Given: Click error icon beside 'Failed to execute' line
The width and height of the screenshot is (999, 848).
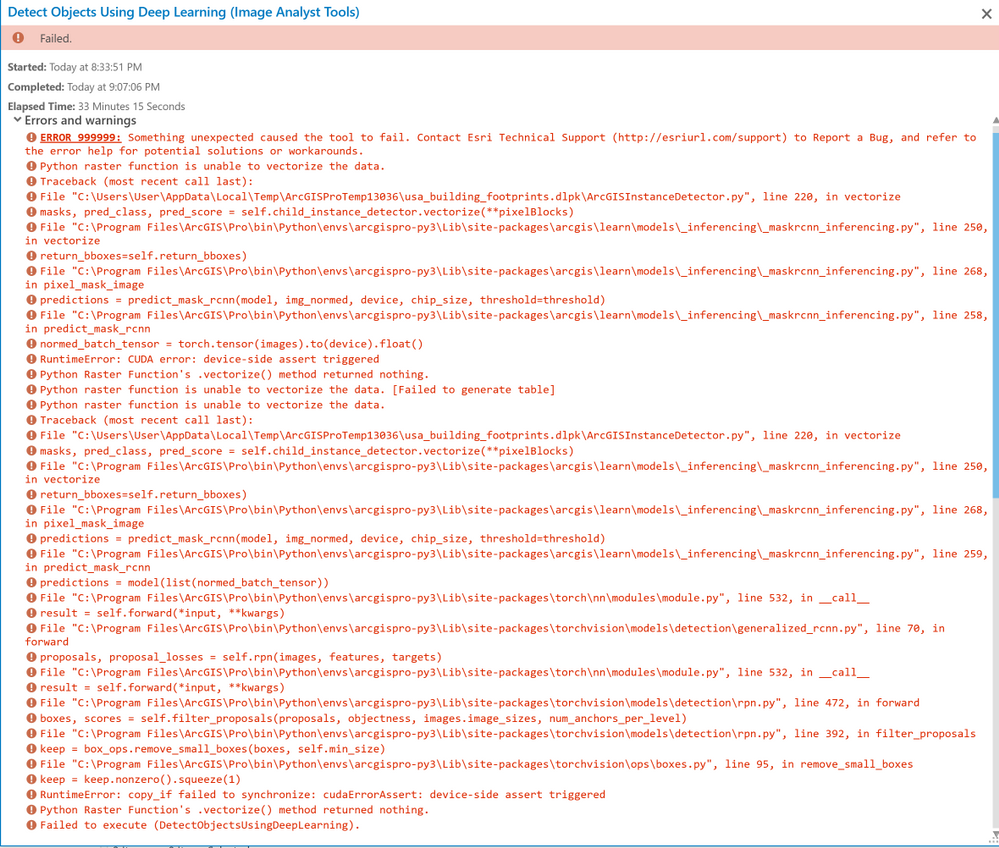Looking at the screenshot, I should coord(31,825).
